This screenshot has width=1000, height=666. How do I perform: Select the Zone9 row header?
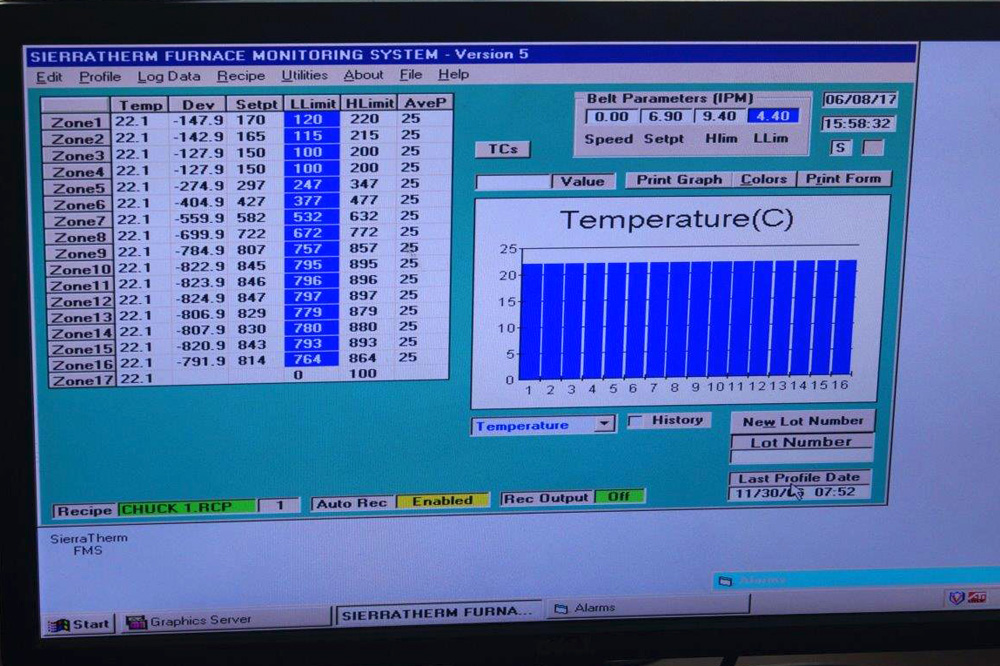click(x=80, y=253)
